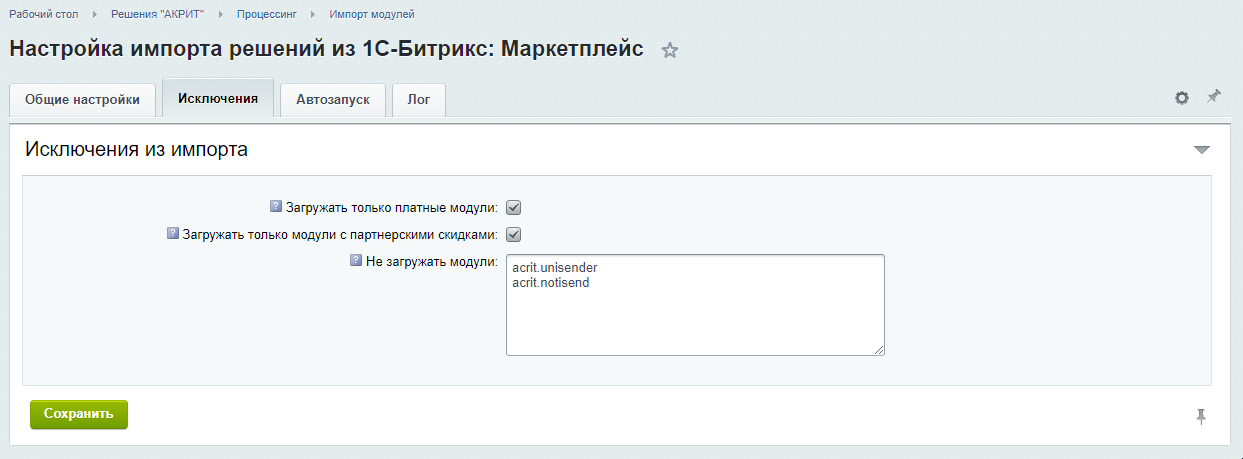Click the pin icon beside the gear
Viewport: 1243px width, 459px height.
tap(1214, 97)
